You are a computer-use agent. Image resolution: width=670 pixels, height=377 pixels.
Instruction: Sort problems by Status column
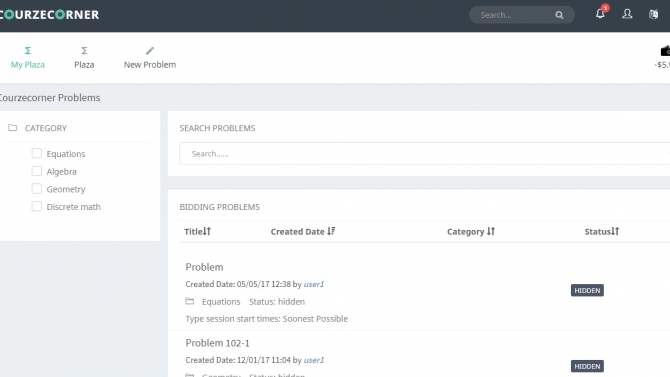point(601,231)
